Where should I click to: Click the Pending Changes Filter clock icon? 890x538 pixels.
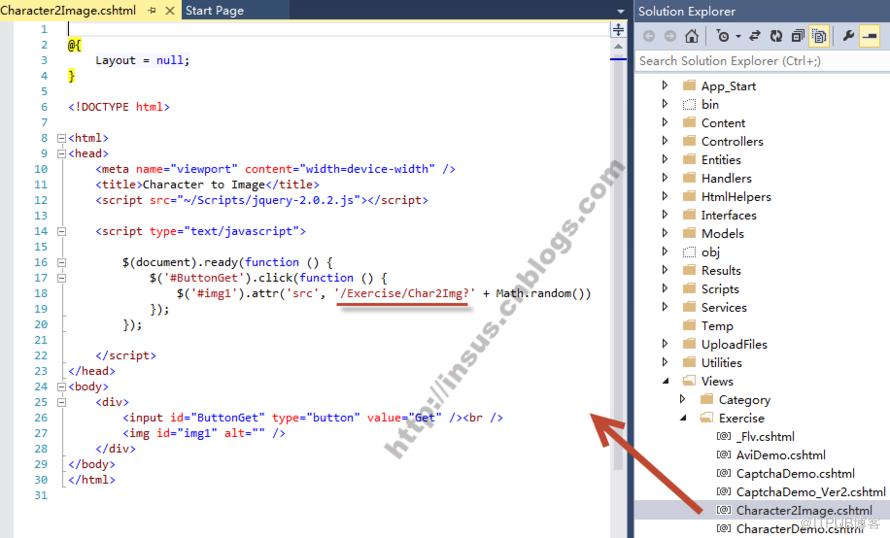[x=723, y=36]
